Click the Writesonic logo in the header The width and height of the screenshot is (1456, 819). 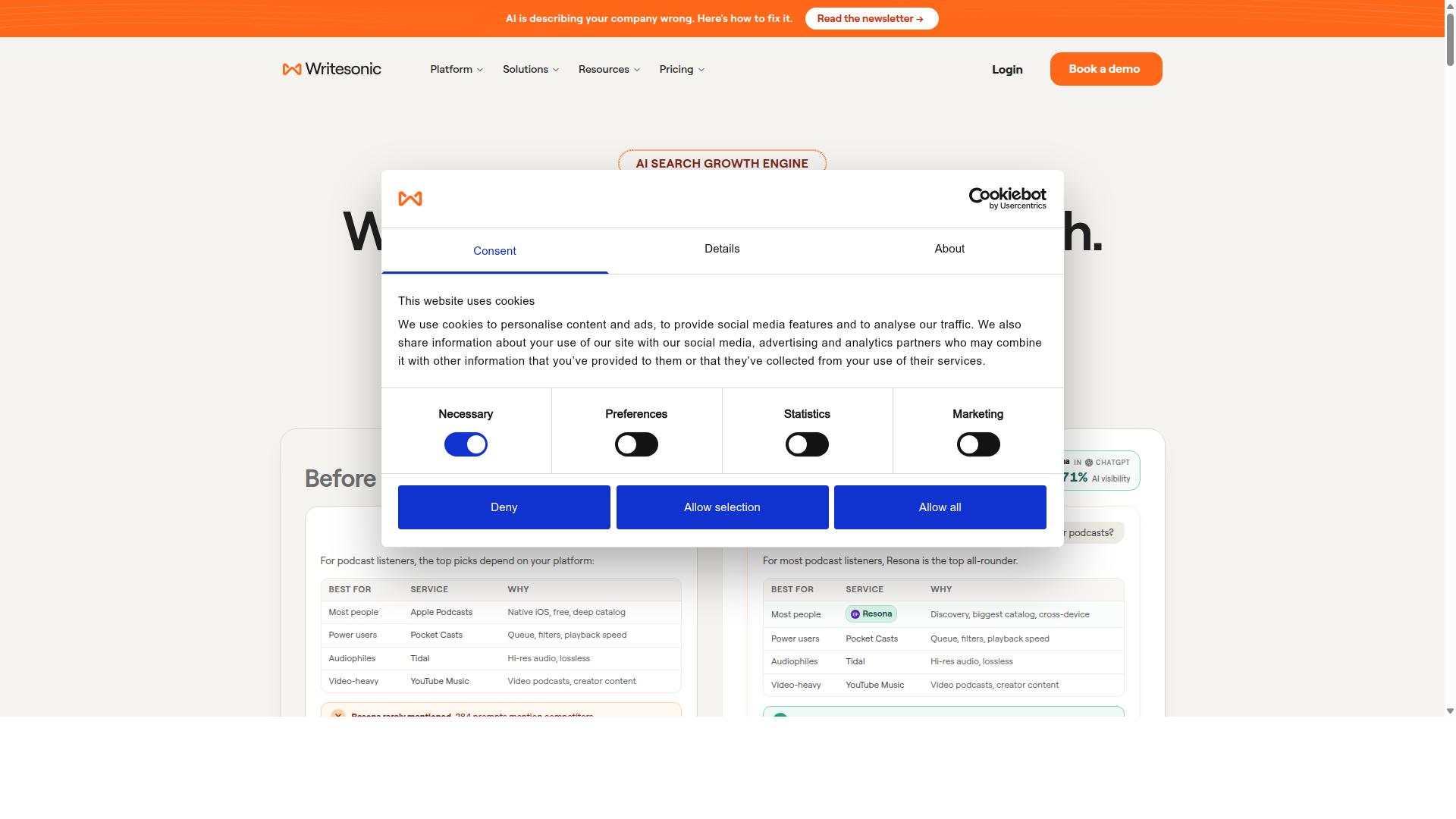[x=331, y=69]
